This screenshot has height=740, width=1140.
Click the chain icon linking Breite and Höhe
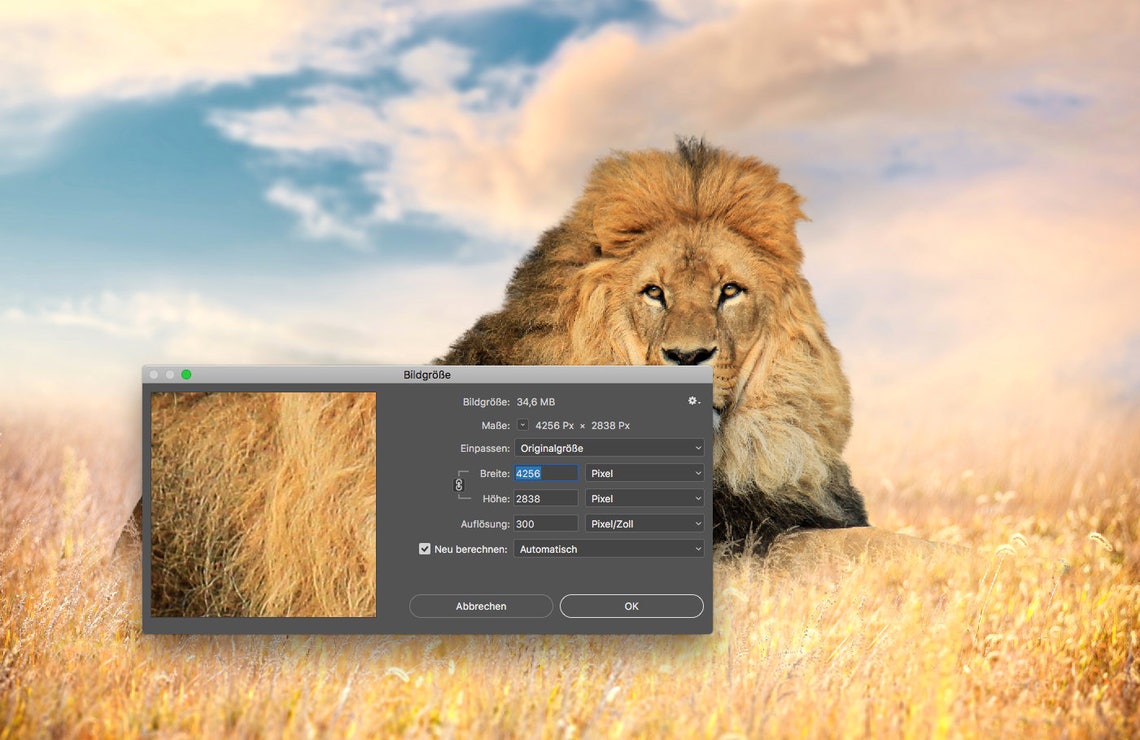pyautogui.click(x=460, y=485)
